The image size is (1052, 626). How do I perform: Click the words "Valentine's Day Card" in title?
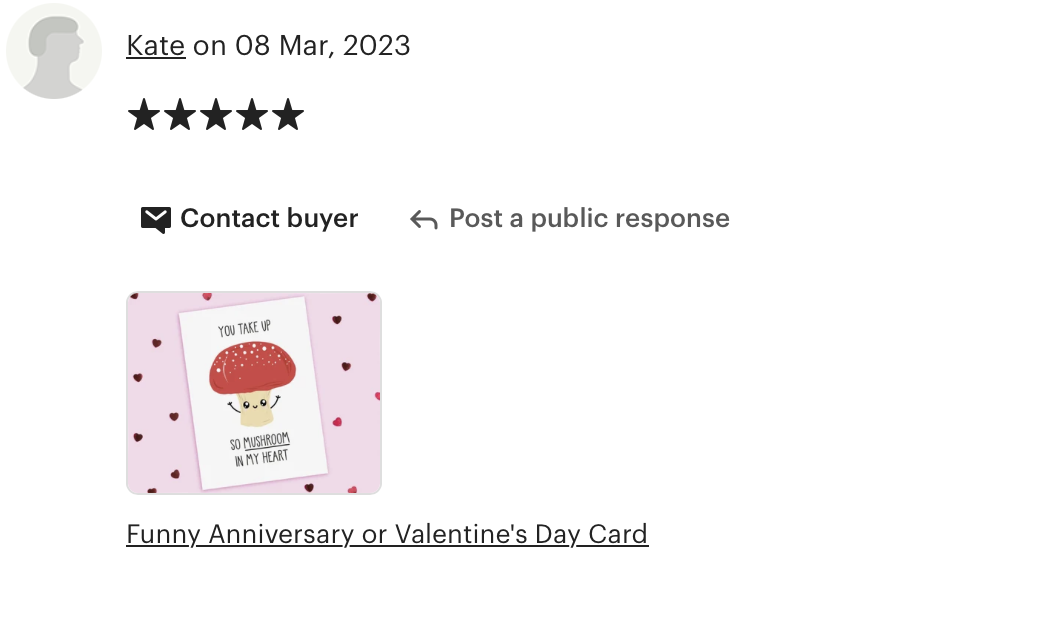521,534
